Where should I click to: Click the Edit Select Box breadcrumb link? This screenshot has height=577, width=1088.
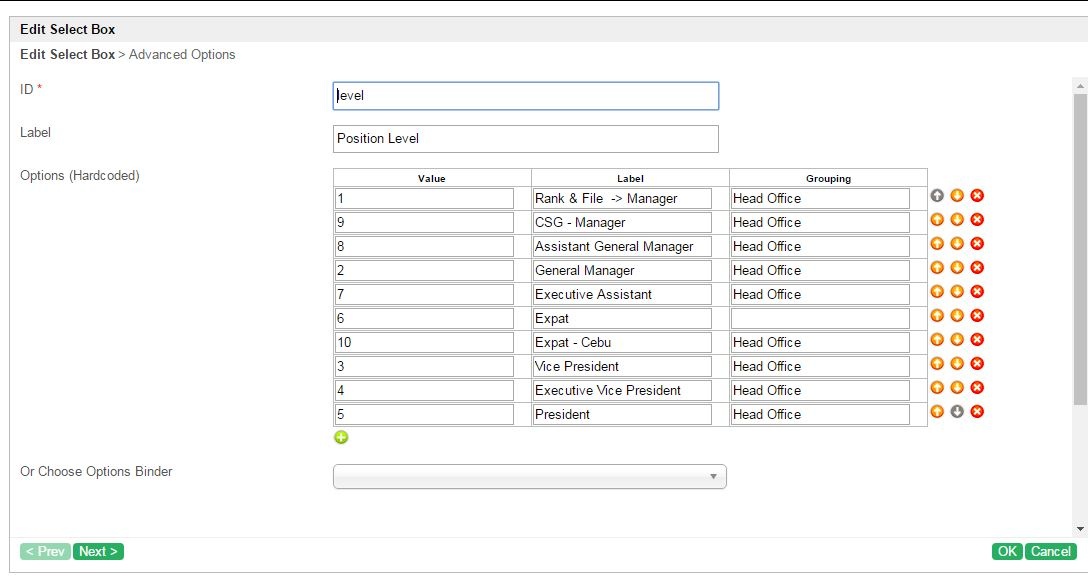tap(67, 54)
